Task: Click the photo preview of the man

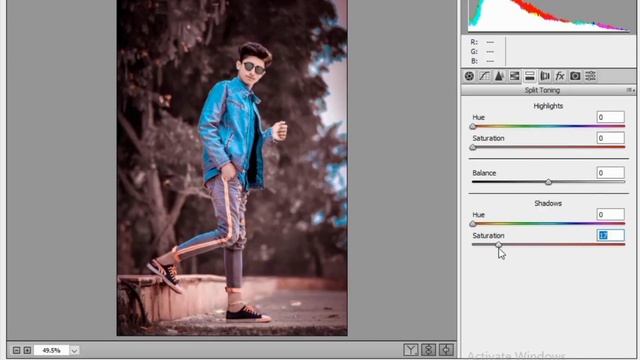Action: point(232,168)
